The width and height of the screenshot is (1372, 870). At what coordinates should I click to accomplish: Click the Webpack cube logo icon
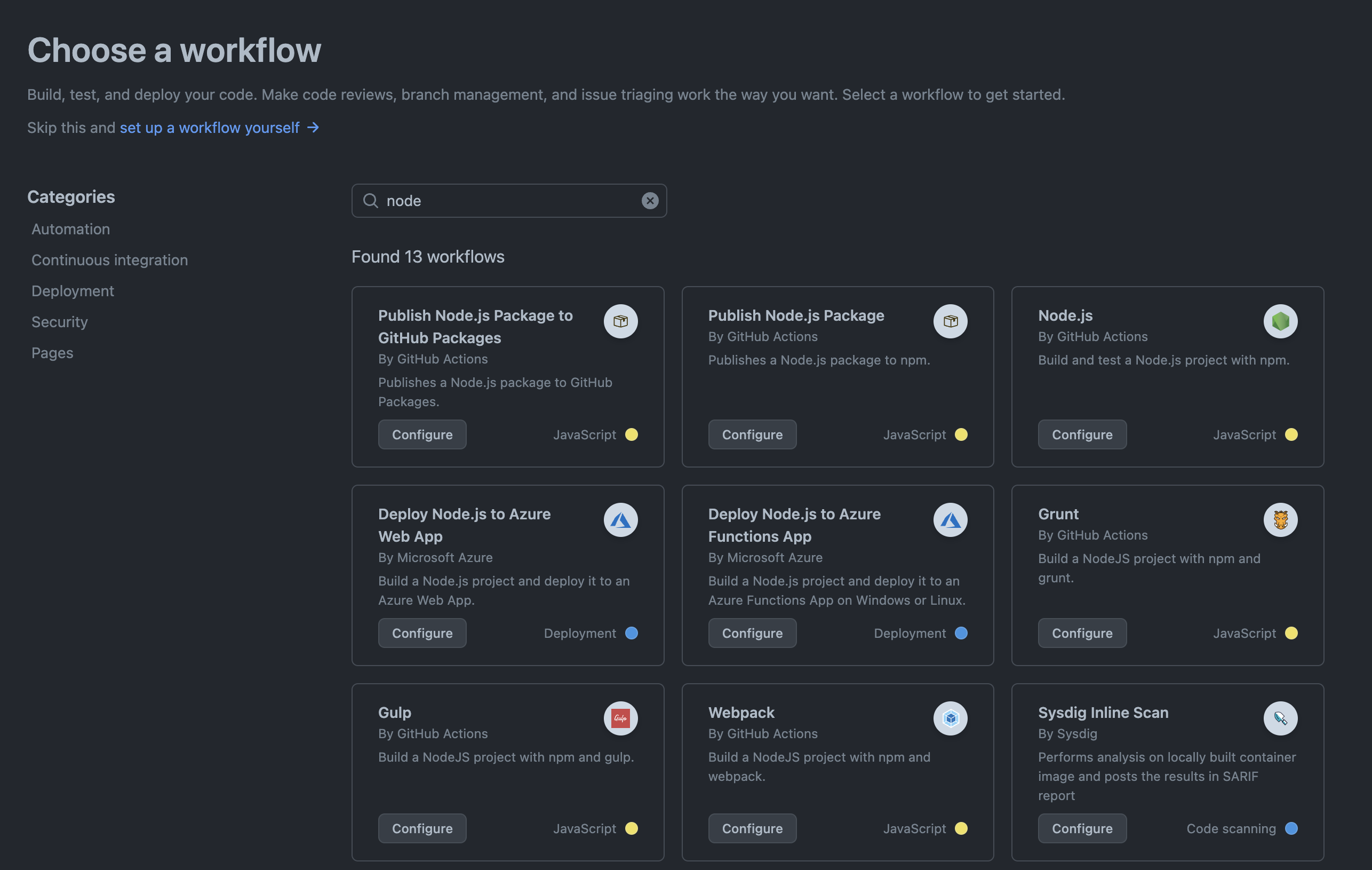(951, 718)
